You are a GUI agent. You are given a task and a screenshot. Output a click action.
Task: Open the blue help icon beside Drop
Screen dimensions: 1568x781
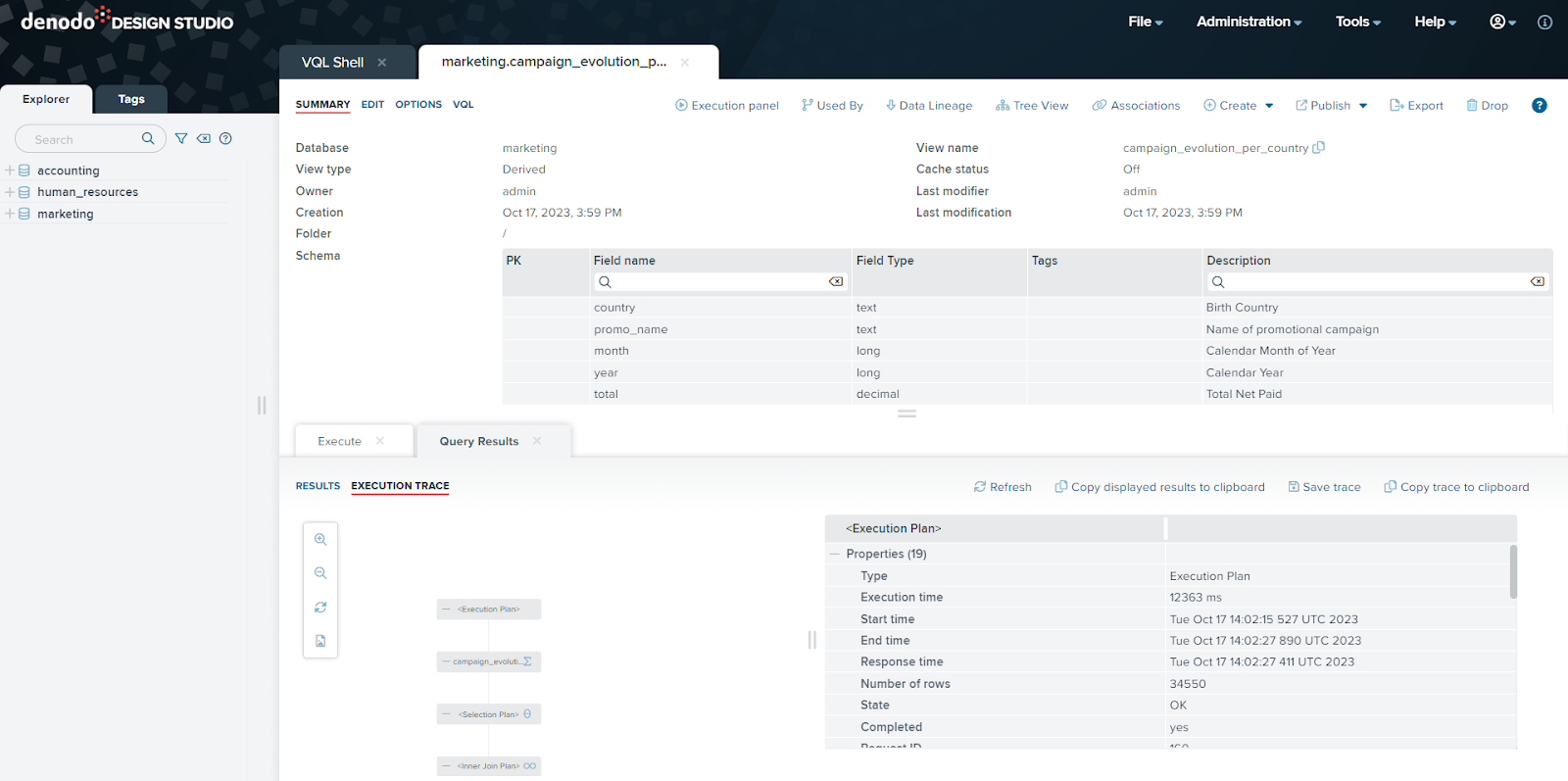[1539, 106]
